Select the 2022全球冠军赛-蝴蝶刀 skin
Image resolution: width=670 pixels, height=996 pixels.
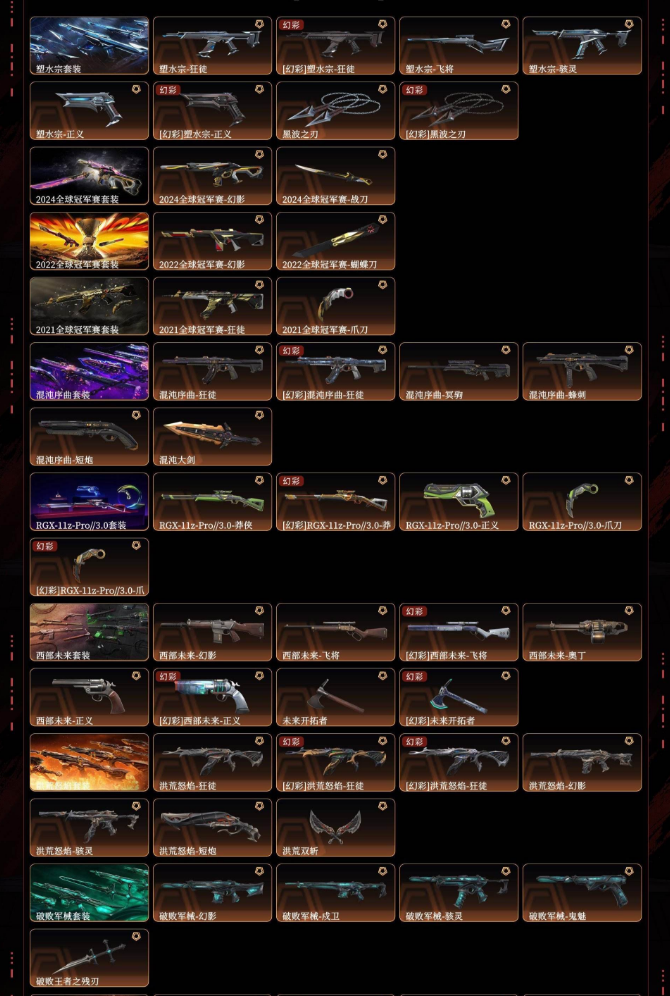click(x=335, y=241)
